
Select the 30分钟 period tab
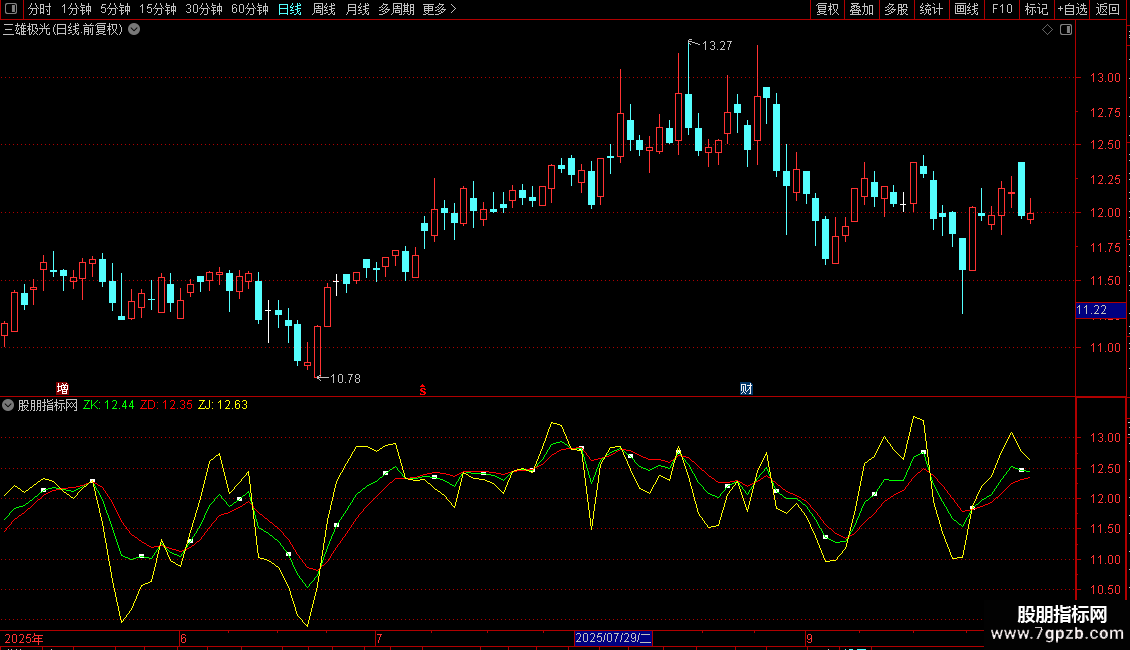(x=203, y=9)
